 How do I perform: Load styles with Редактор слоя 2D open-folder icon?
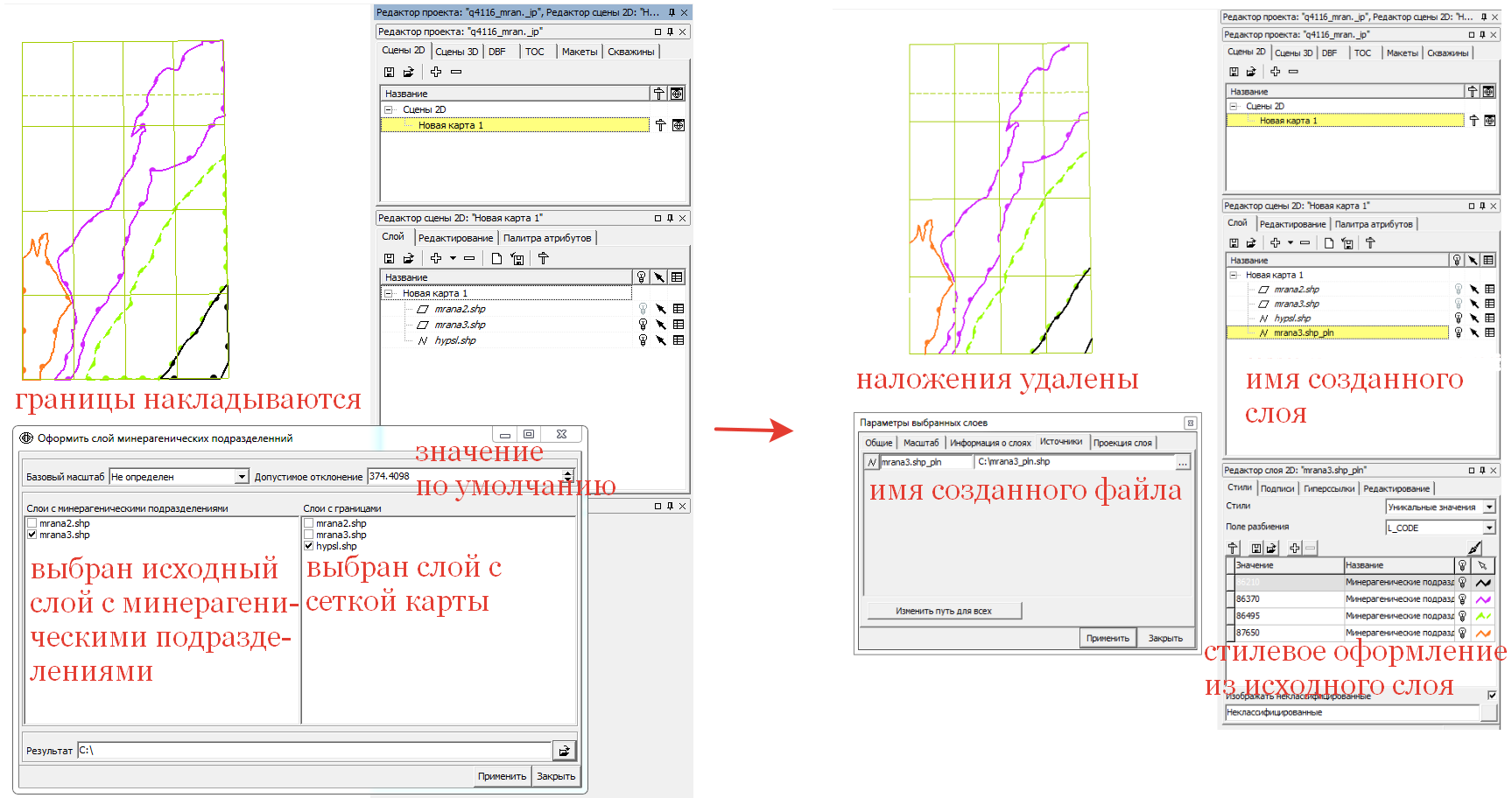point(1272,549)
